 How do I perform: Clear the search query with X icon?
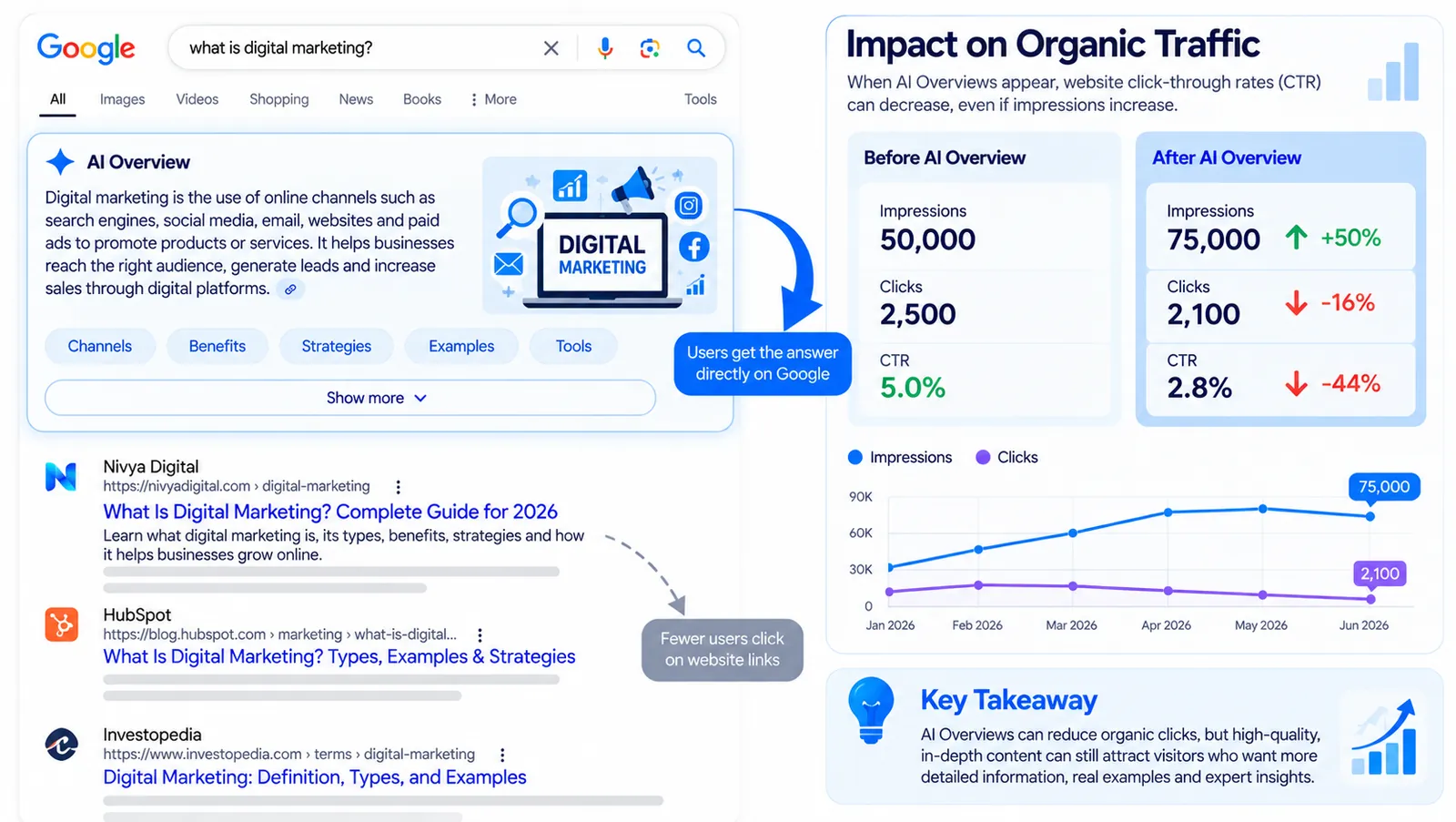(x=551, y=48)
